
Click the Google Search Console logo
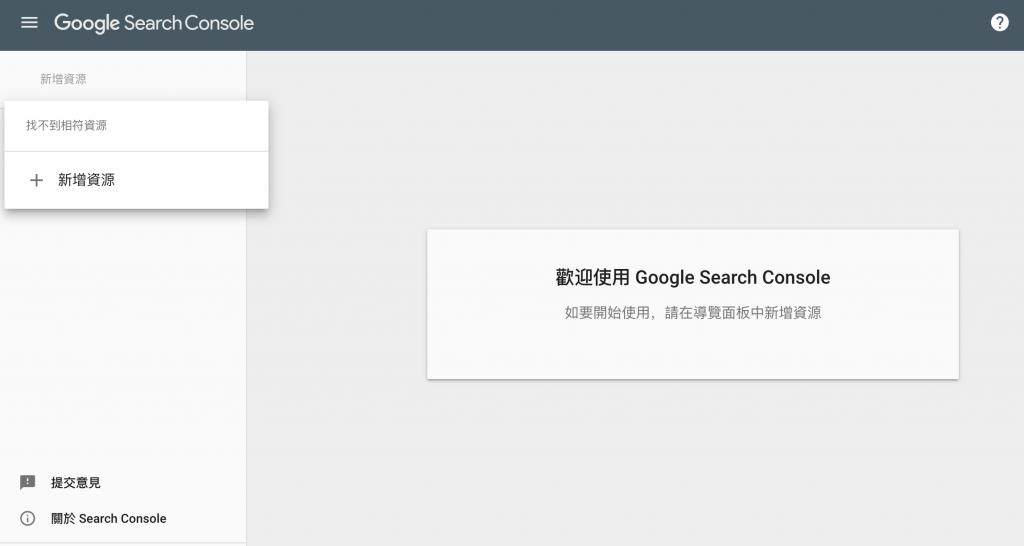click(x=154, y=24)
